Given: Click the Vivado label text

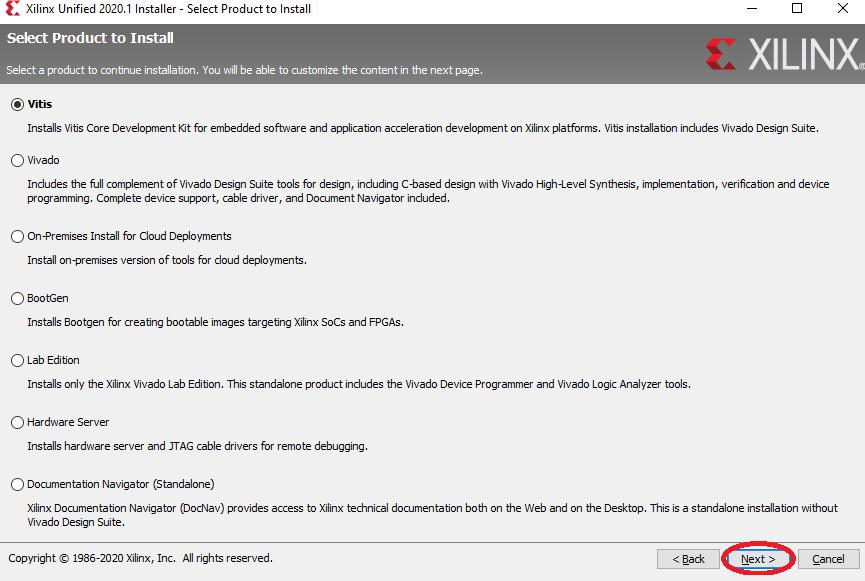Looking at the screenshot, I should click(x=44, y=161).
